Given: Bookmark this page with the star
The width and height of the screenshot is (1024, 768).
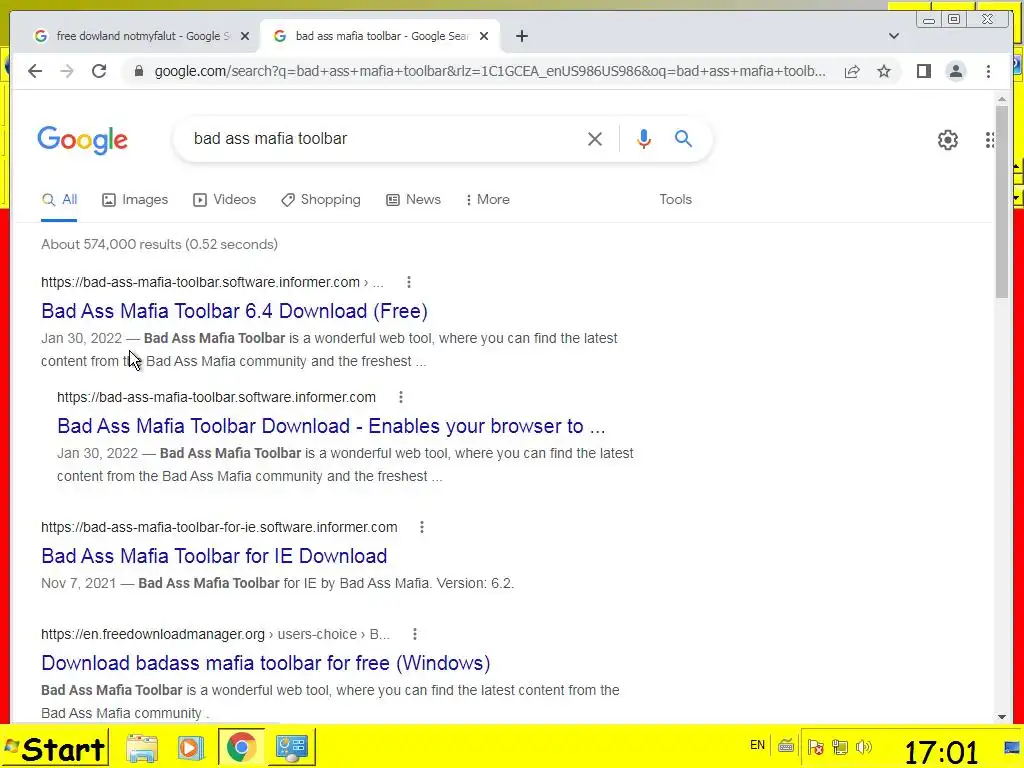Looking at the screenshot, I should click(x=884, y=71).
